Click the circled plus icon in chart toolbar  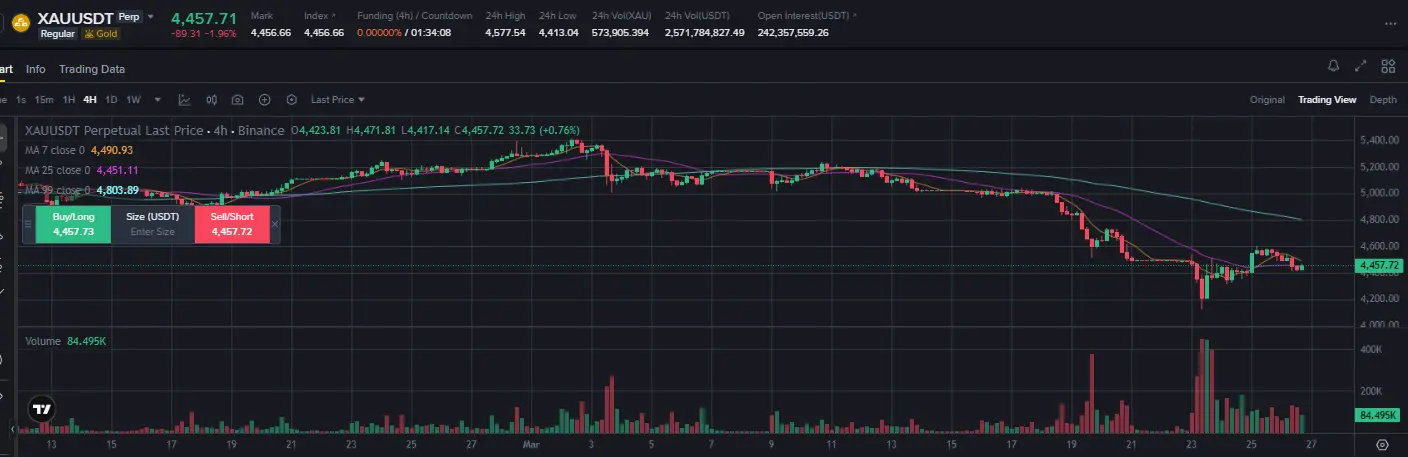(265, 100)
